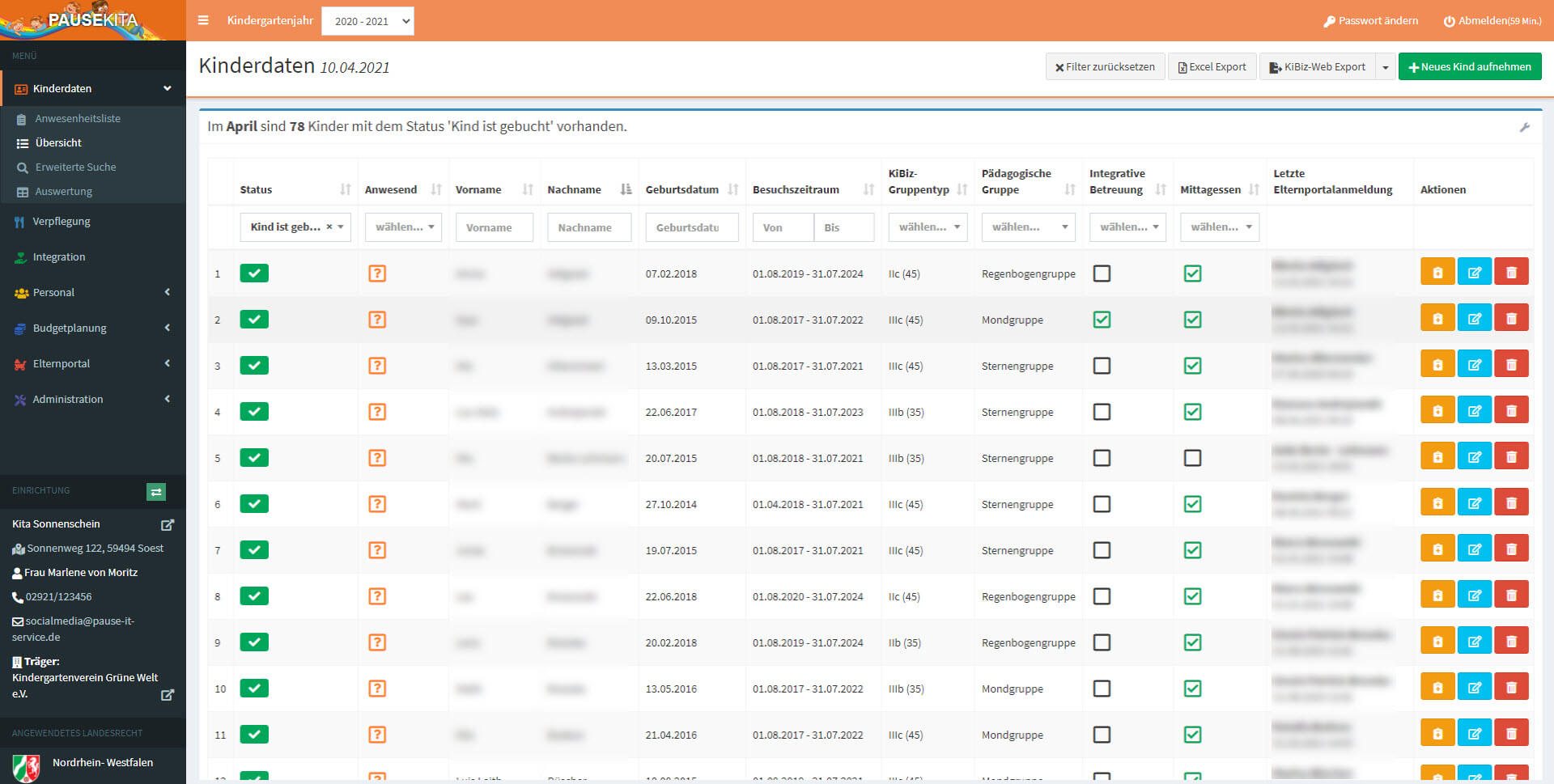Viewport: 1554px width, 784px height.
Task: Click green switch facility icon
Action: pos(156,491)
